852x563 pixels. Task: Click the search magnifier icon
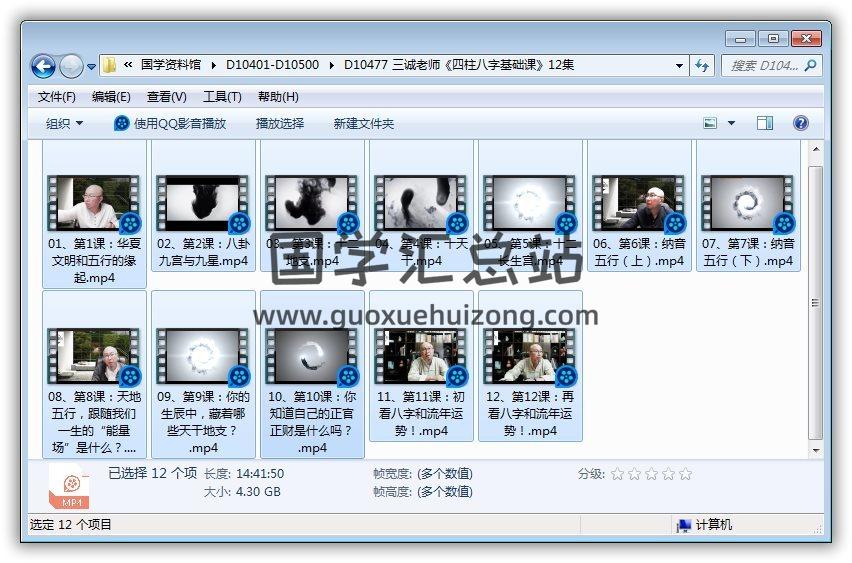point(810,65)
